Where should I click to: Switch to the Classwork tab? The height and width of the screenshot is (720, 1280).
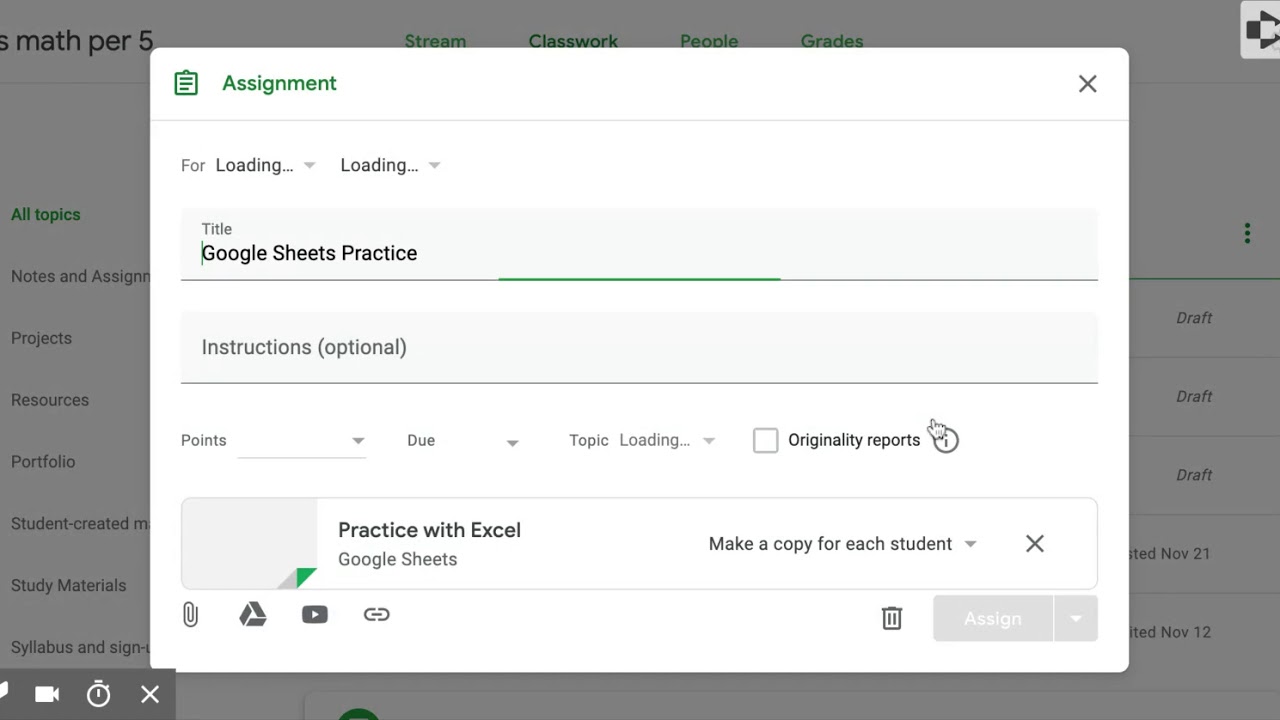[x=573, y=41]
